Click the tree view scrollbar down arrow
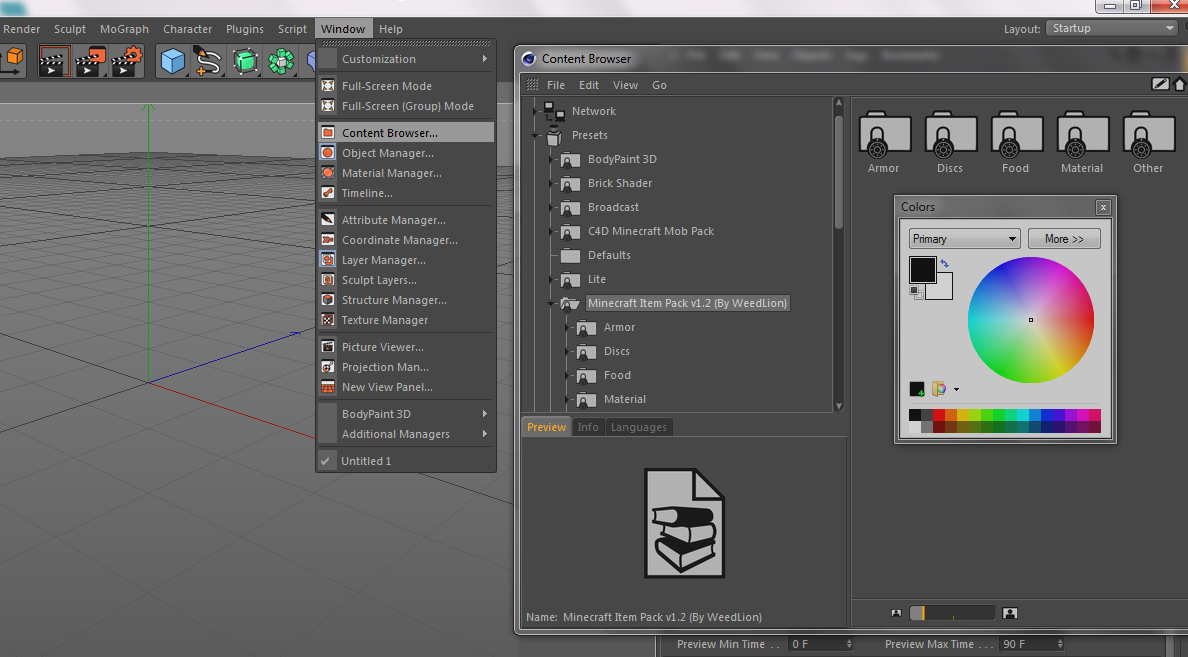This screenshot has height=657, width=1188. click(839, 406)
